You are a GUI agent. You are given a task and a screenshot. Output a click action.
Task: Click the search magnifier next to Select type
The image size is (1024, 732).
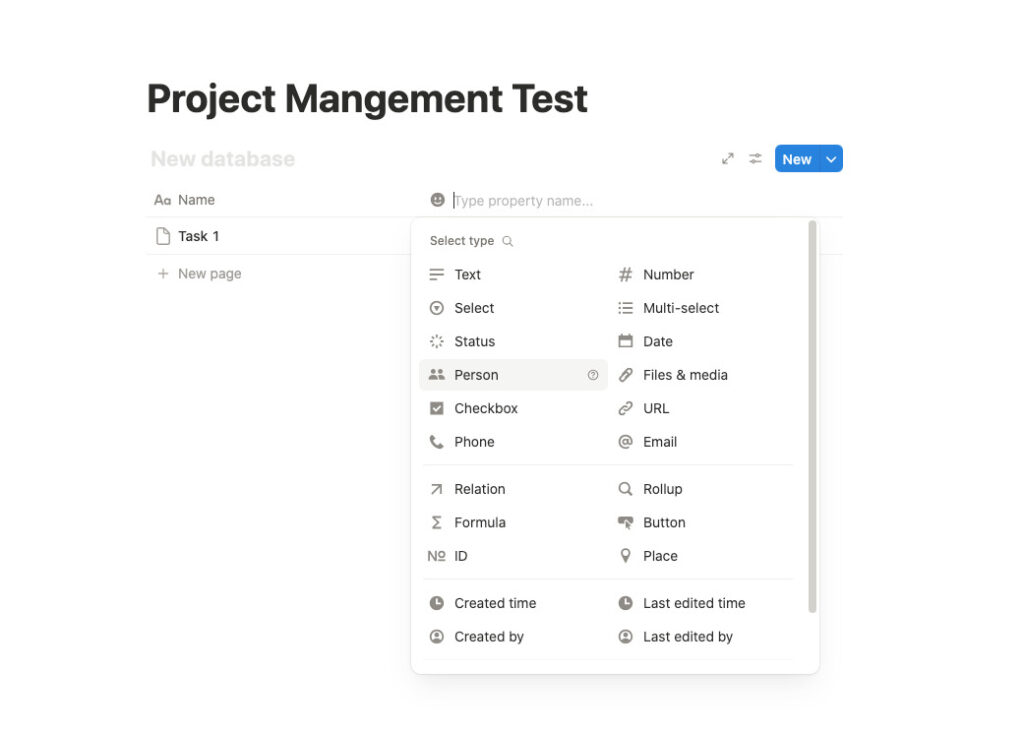click(508, 241)
